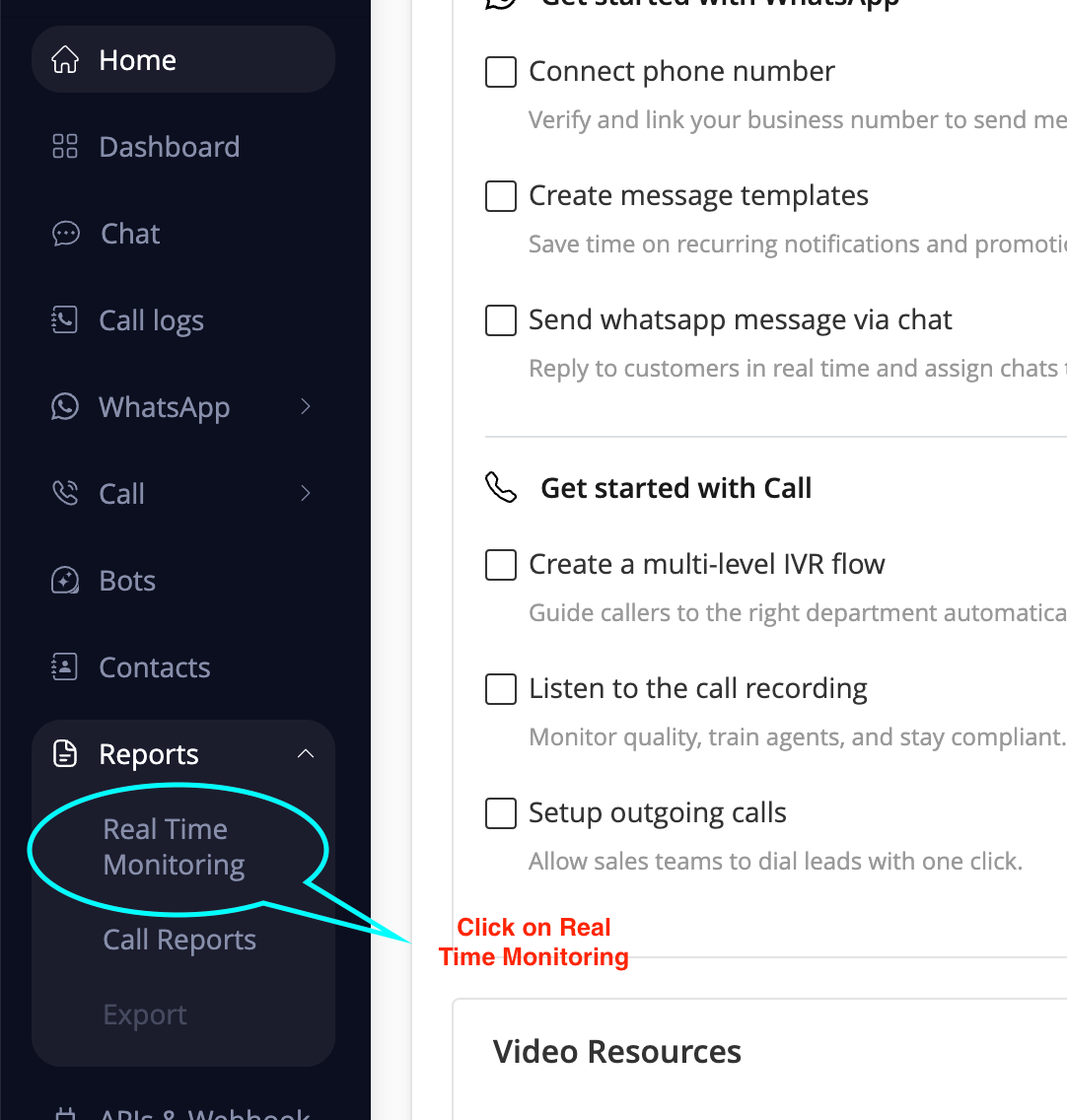Click Send whatsapp message via chat label
The height and width of the screenshot is (1120, 1067).
pyautogui.click(x=740, y=319)
